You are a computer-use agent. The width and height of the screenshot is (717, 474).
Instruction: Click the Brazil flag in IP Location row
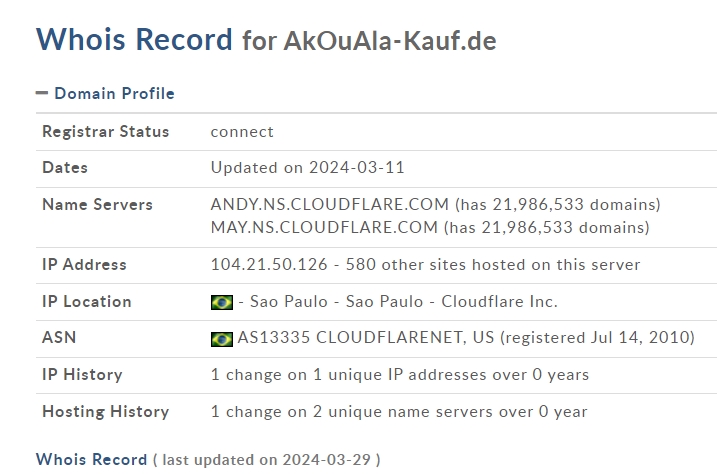coord(222,302)
